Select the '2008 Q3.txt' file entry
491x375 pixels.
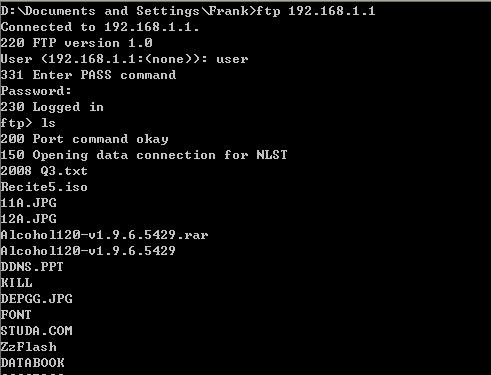click(44, 171)
